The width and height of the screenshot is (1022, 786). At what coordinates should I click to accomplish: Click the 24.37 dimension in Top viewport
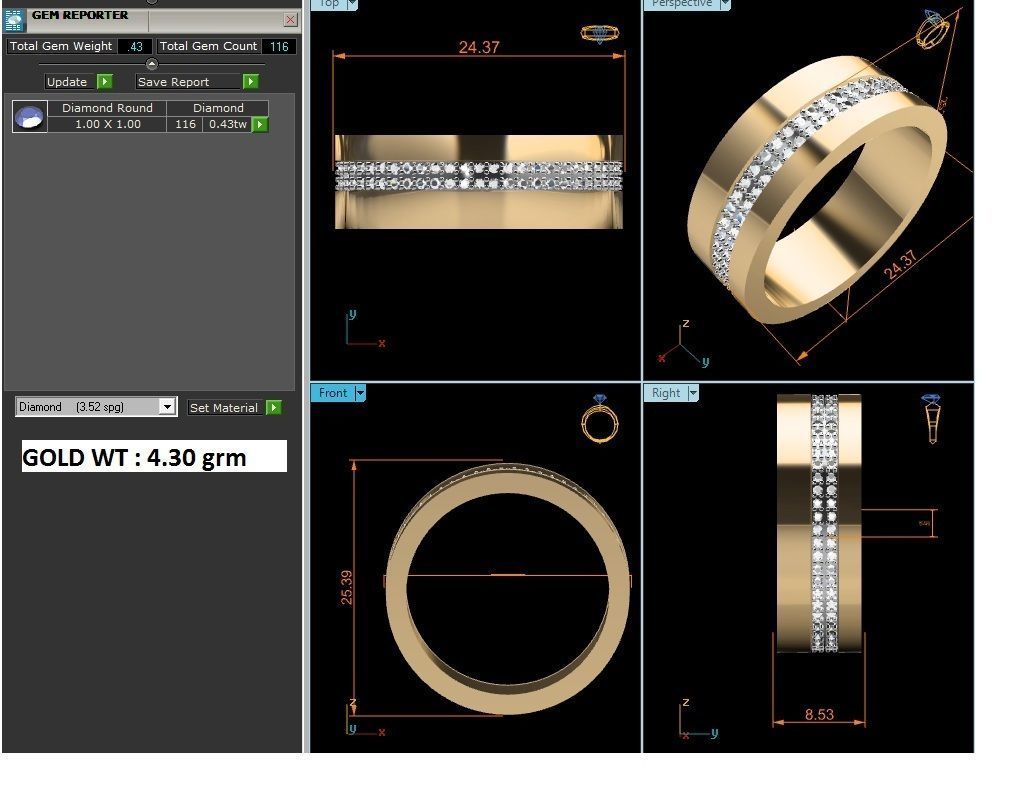tap(479, 47)
